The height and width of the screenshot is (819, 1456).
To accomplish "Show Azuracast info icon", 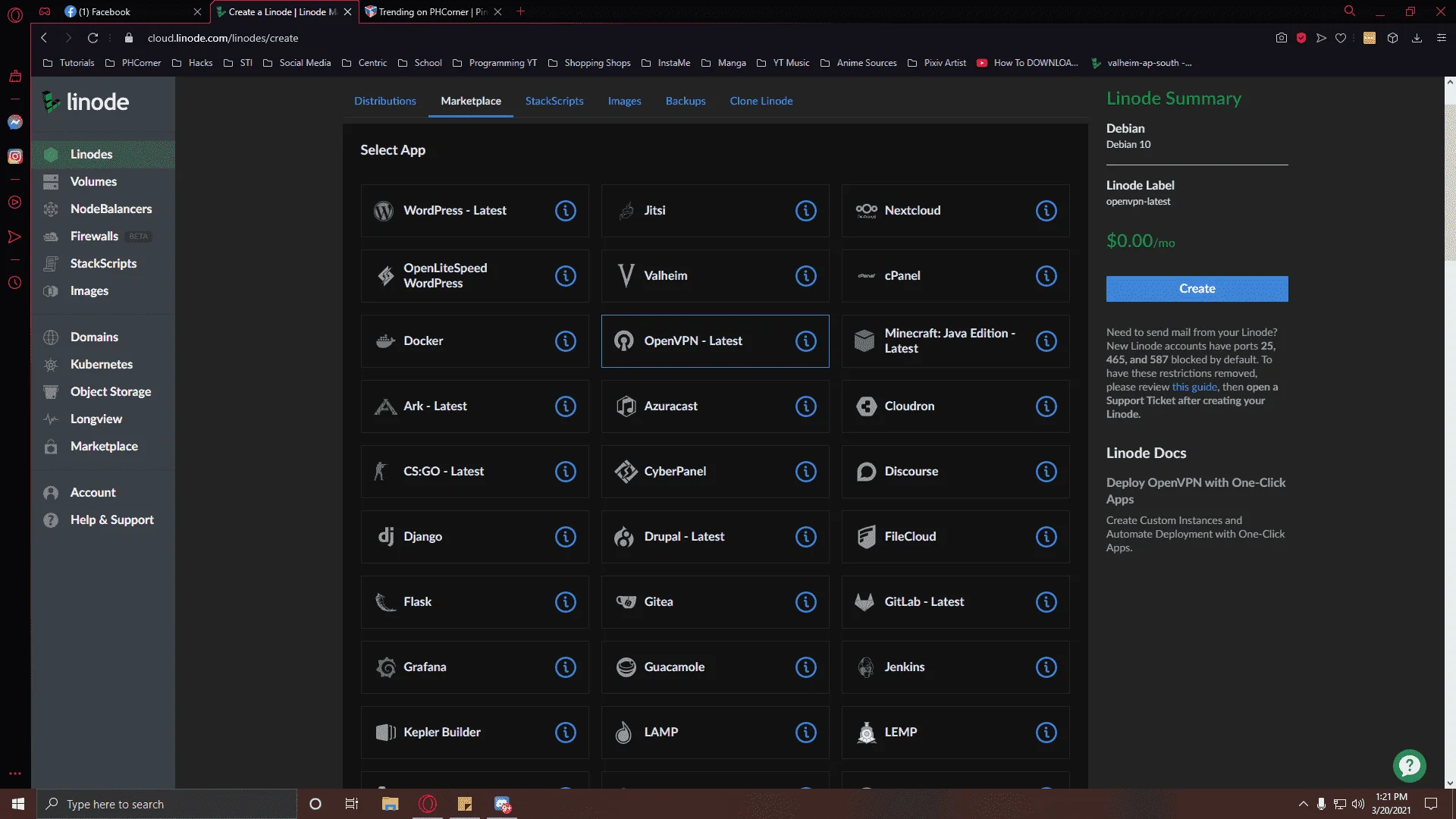I will tap(806, 406).
